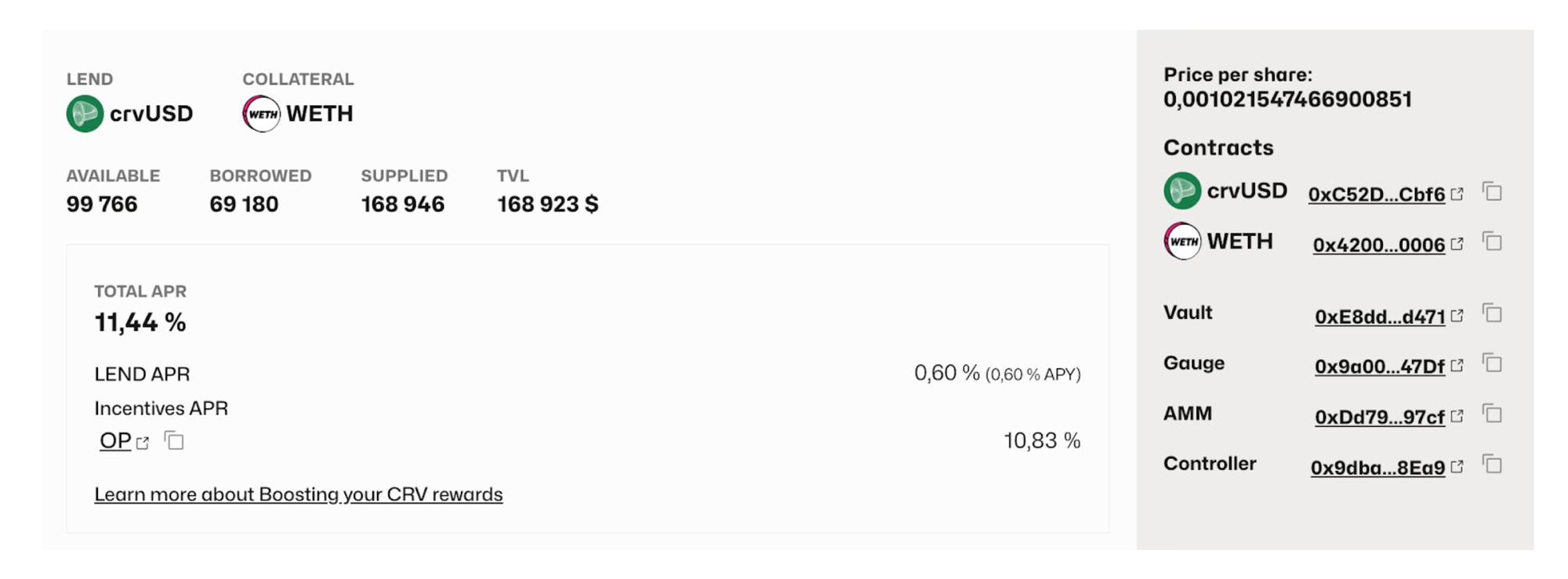Open WETH address 0x4200...0006 link
This screenshot has width=1568, height=579.
point(1378,244)
